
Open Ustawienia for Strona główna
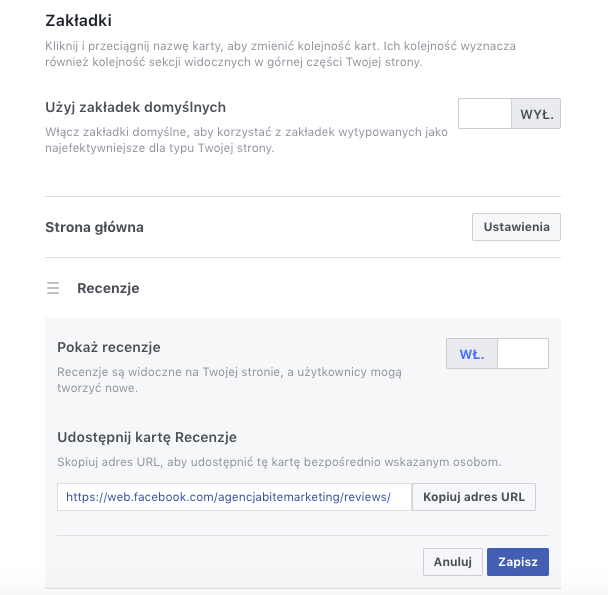tap(516, 227)
